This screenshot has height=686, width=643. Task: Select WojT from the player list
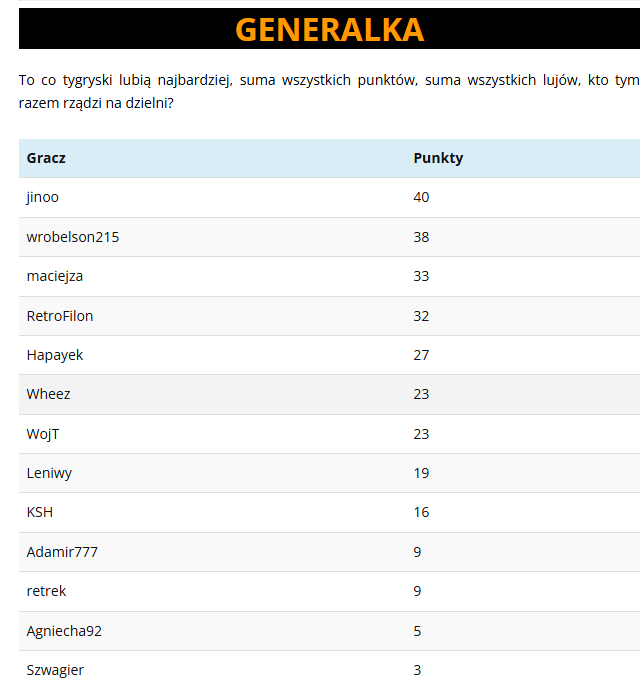click(44, 434)
